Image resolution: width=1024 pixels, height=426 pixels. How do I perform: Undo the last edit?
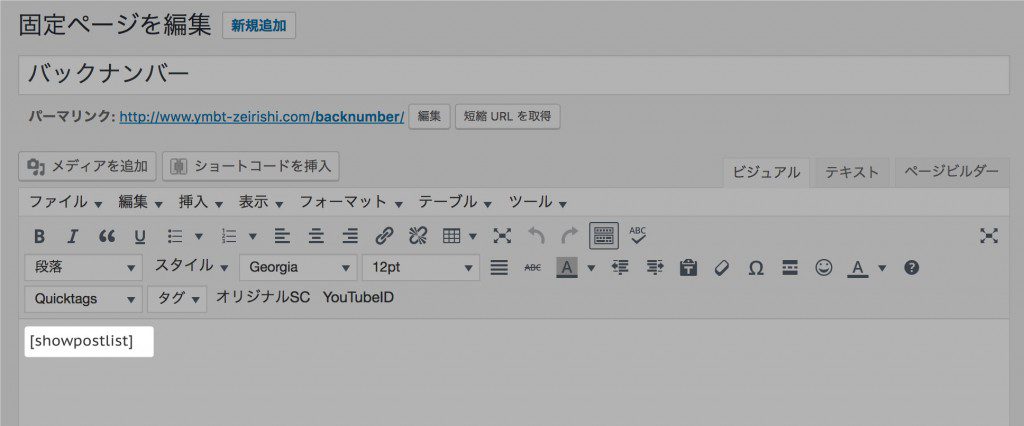click(536, 236)
